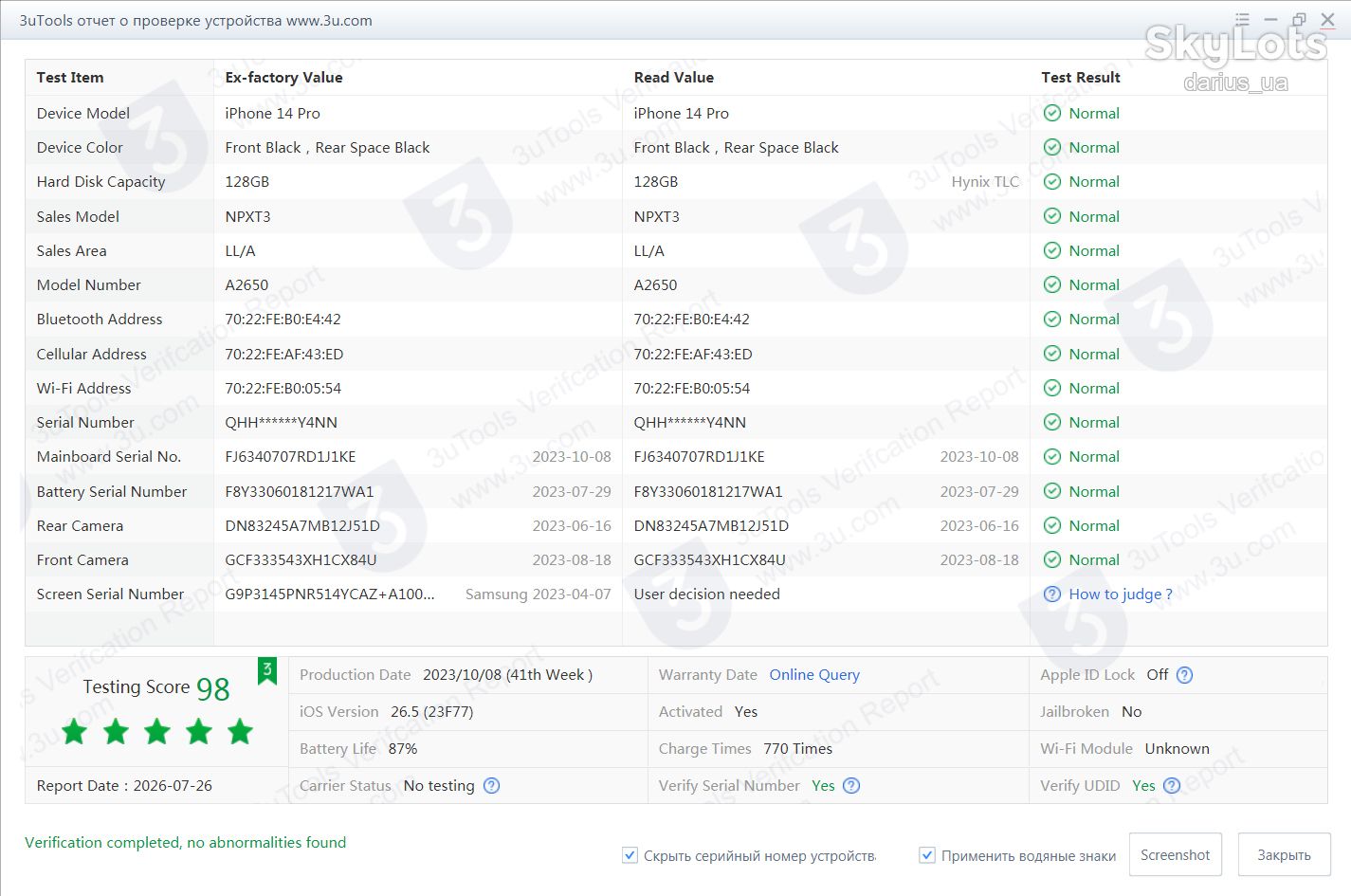Click the check icon in Rear Camera row
The width and height of the screenshot is (1351, 896).
pyautogui.click(x=1051, y=525)
